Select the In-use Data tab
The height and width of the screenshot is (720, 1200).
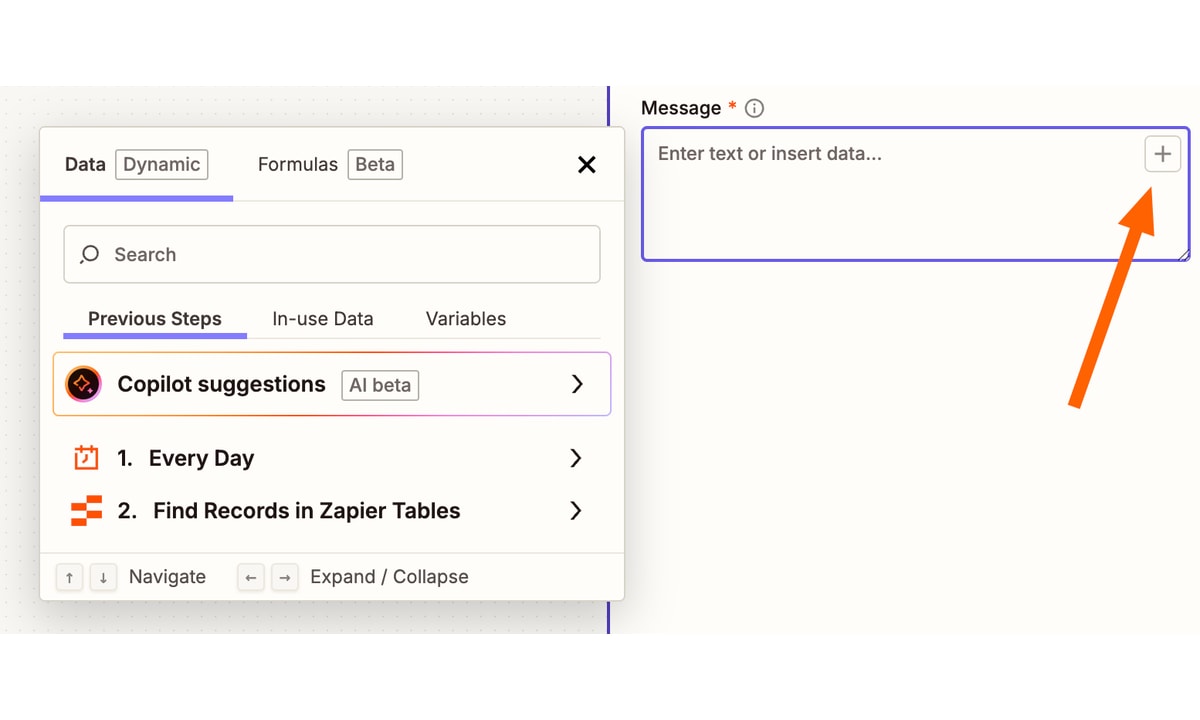[x=323, y=319]
